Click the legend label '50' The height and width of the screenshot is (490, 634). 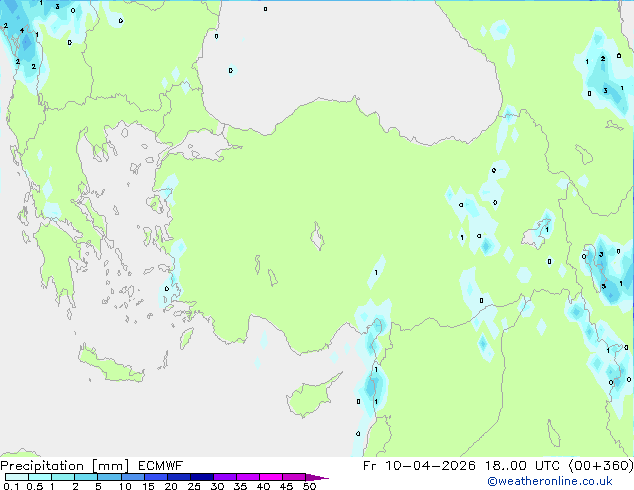pyautogui.click(x=310, y=486)
